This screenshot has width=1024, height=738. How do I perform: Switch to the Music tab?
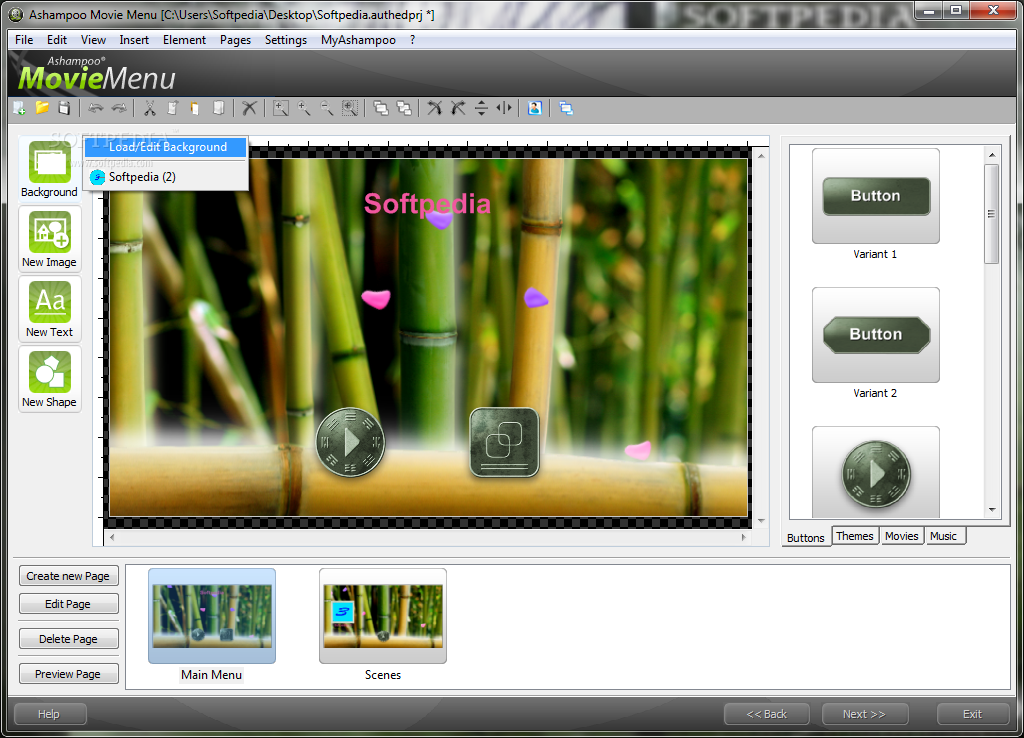coord(943,536)
